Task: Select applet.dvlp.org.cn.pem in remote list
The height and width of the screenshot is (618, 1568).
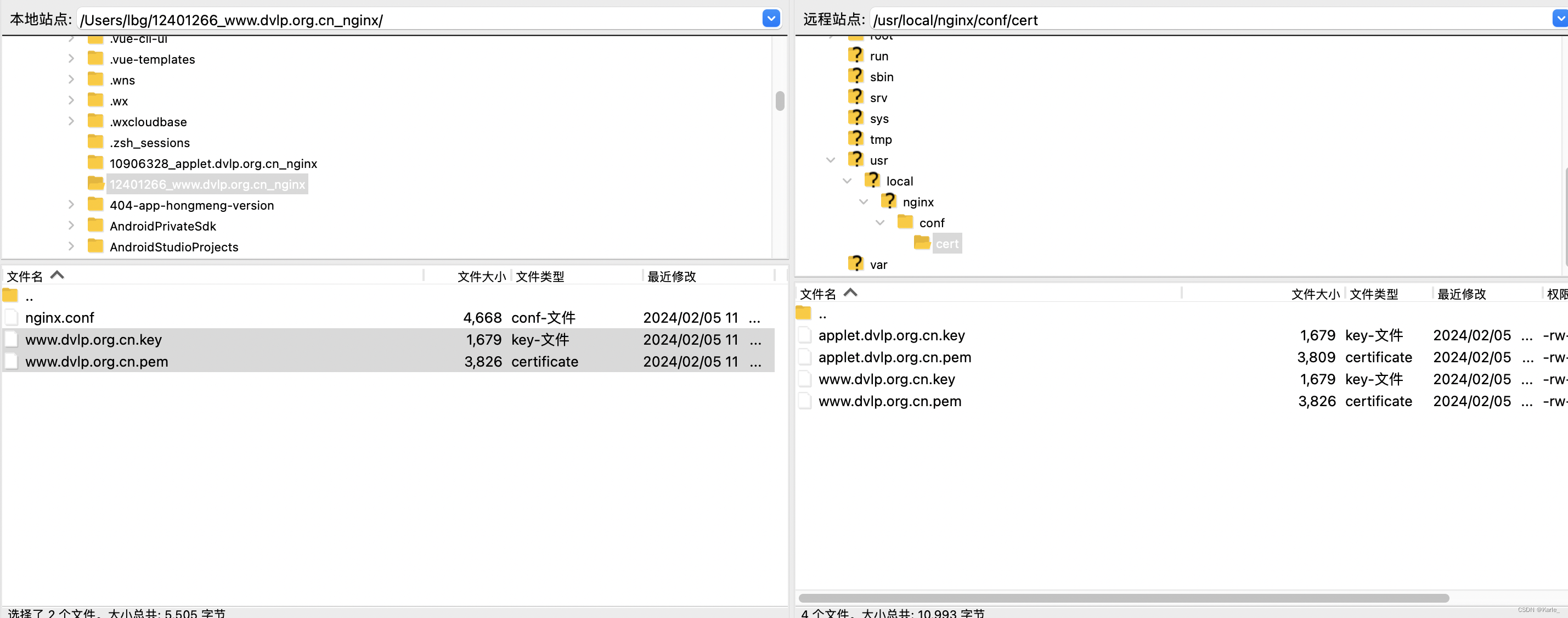Action: pyautogui.click(x=1181, y=357)
